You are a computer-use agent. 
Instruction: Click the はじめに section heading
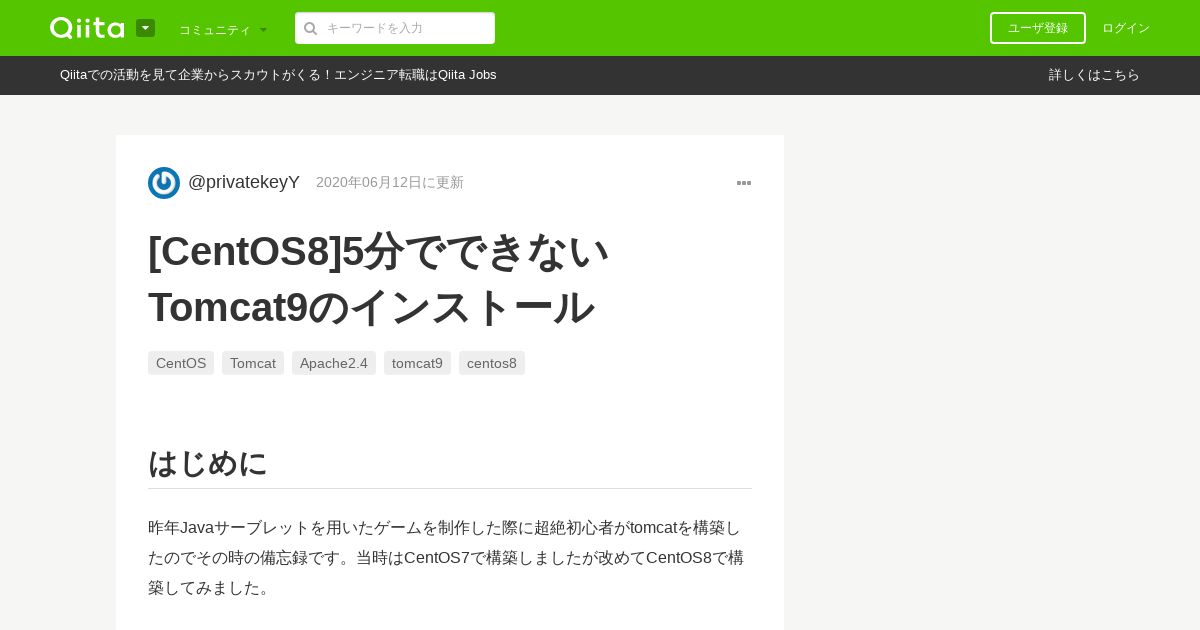pos(208,463)
